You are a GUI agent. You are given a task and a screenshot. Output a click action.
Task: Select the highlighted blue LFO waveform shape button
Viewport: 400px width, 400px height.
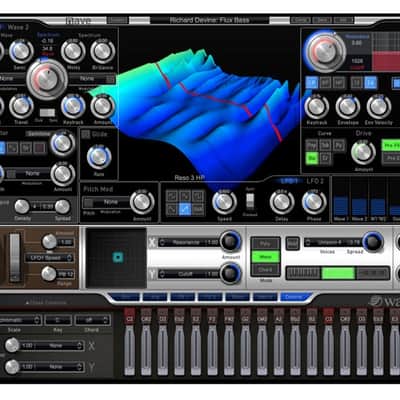[x=185, y=210]
